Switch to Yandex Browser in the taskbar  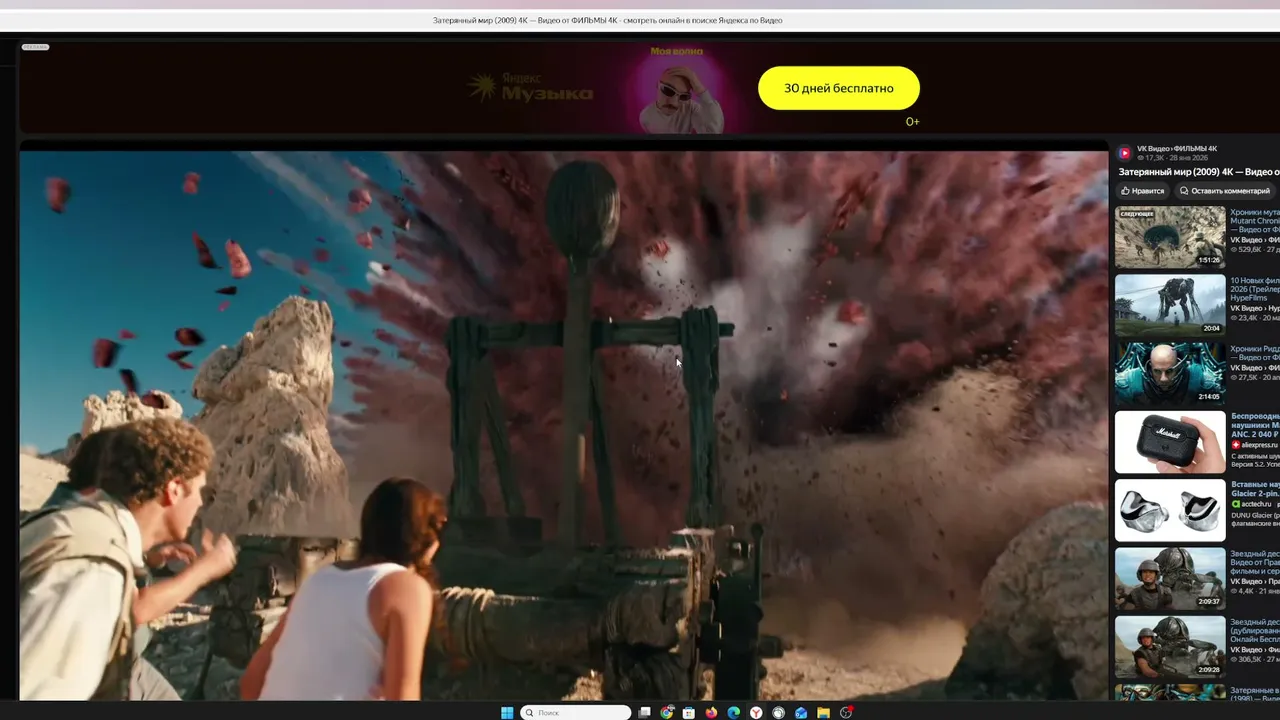click(756, 713)
